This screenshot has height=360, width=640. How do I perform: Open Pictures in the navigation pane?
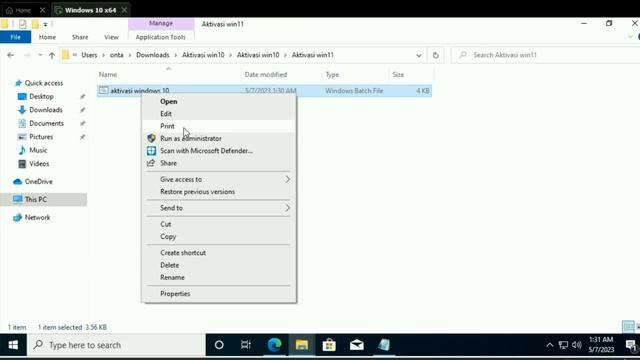(41, 137)
